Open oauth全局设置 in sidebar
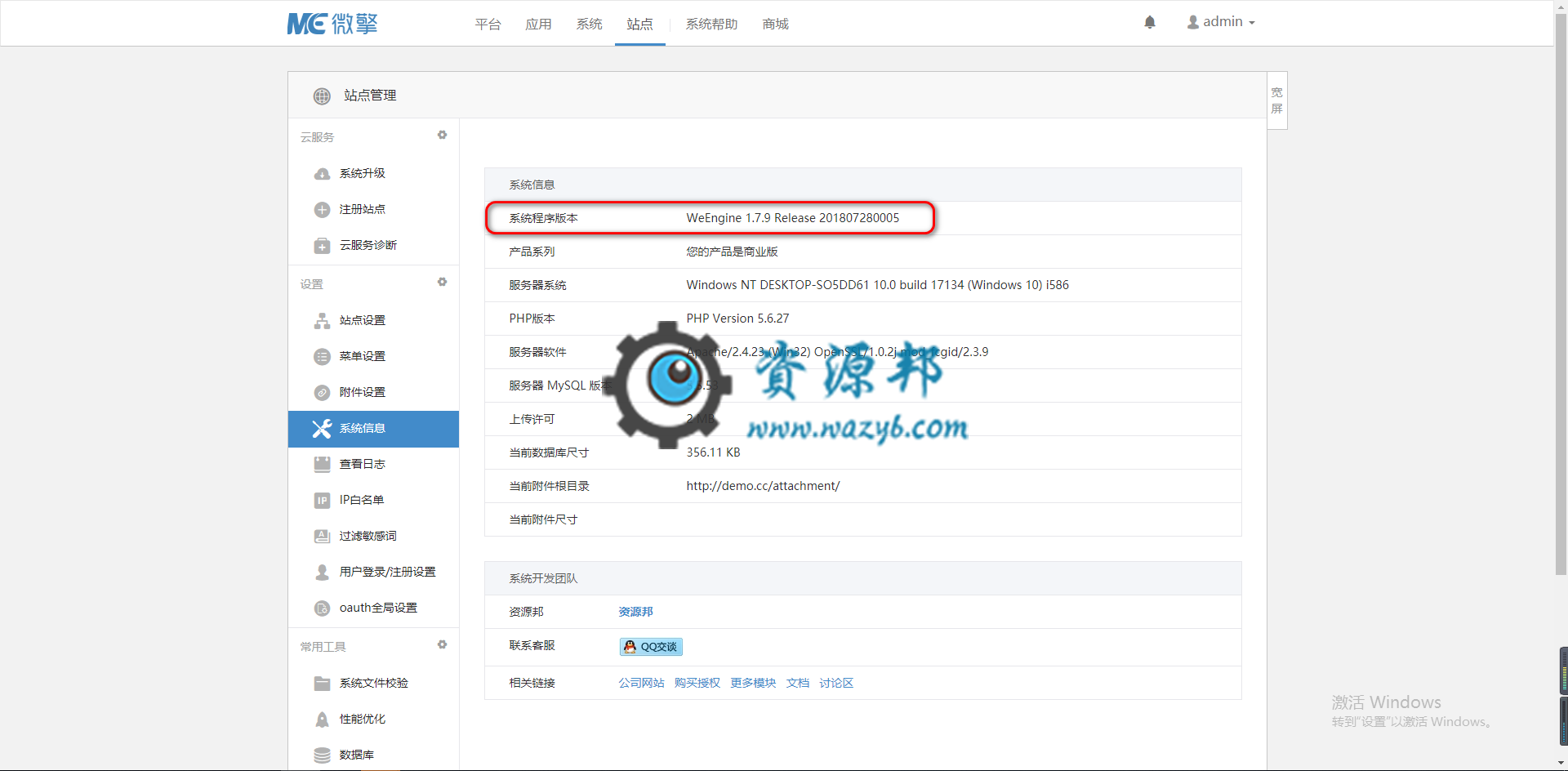The height and width of the screenshot is (771, 1568). click(378, 608)
